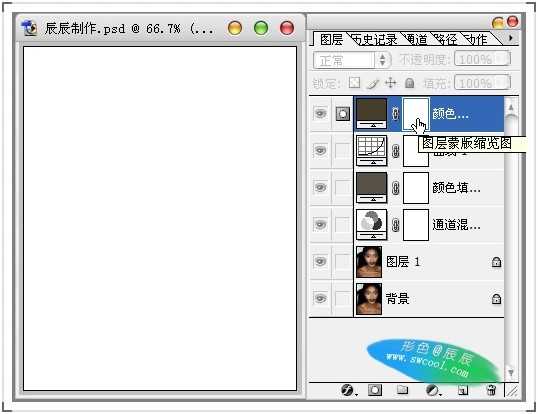The image size is (538, 414).
Task: Click the lock all padlock icon
Action: tap(409, 83)
